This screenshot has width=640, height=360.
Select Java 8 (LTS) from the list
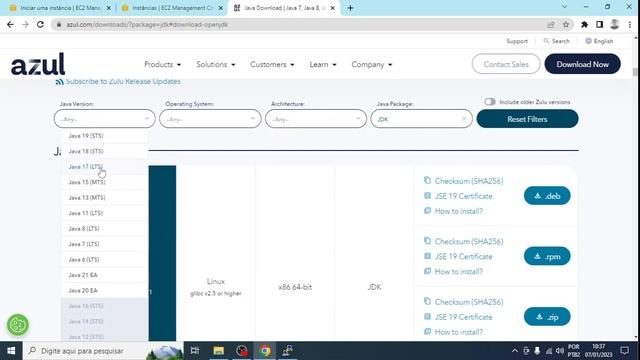tap(104, 229)
